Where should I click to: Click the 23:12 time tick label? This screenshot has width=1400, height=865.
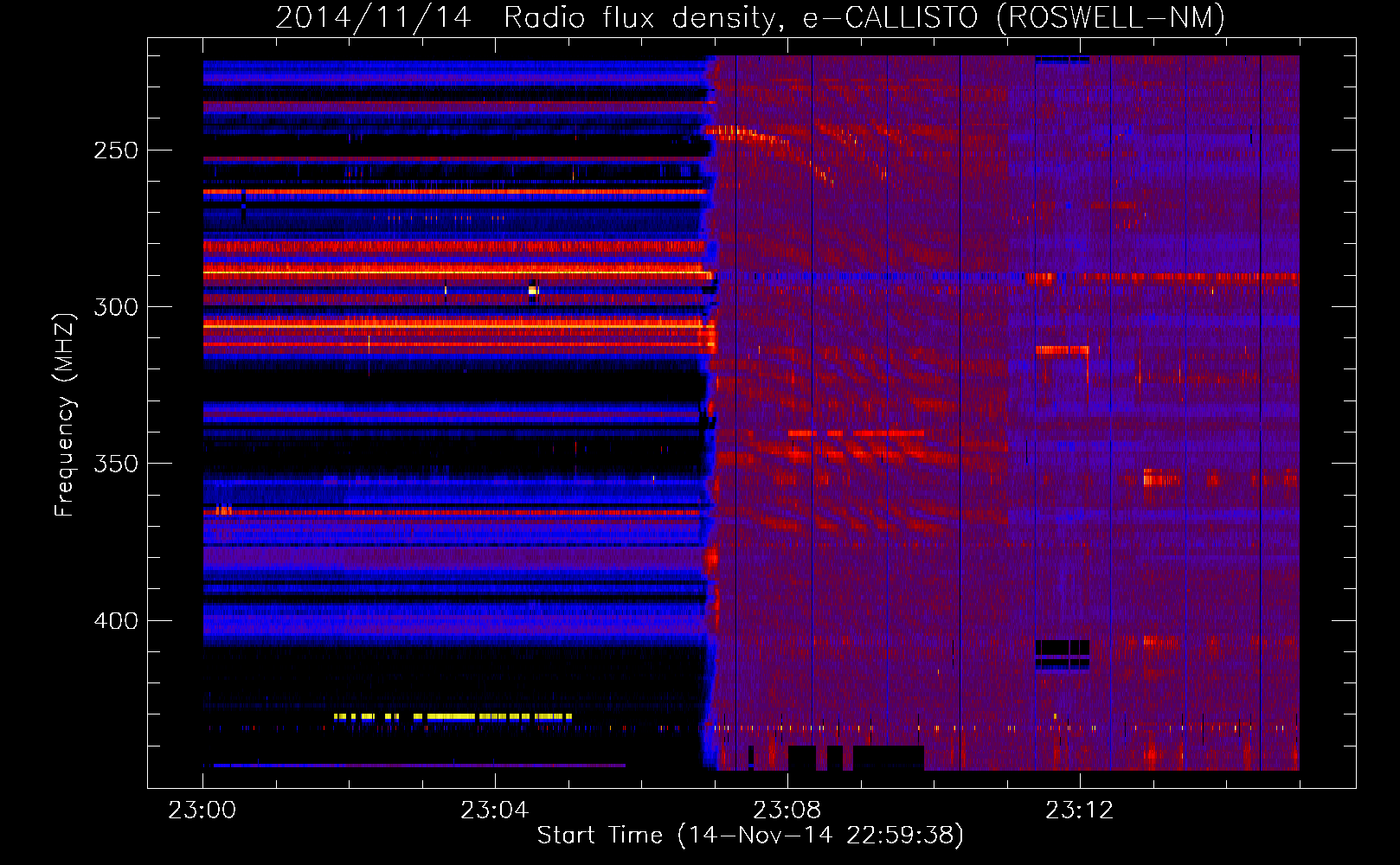1080,810
